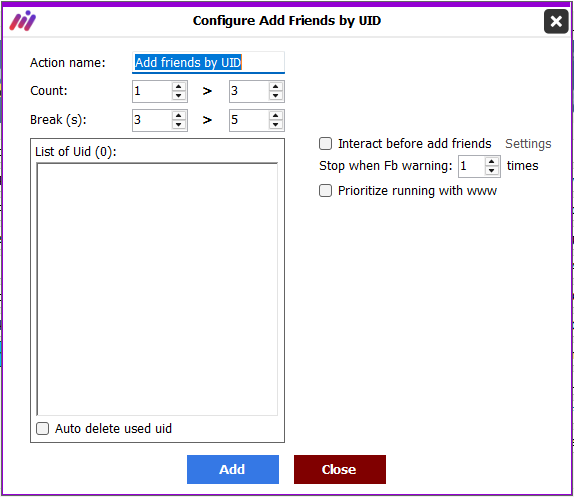Increase the Break minimum seconds arrow
This screenshot has width=574, height=497.
coord(178,116)
